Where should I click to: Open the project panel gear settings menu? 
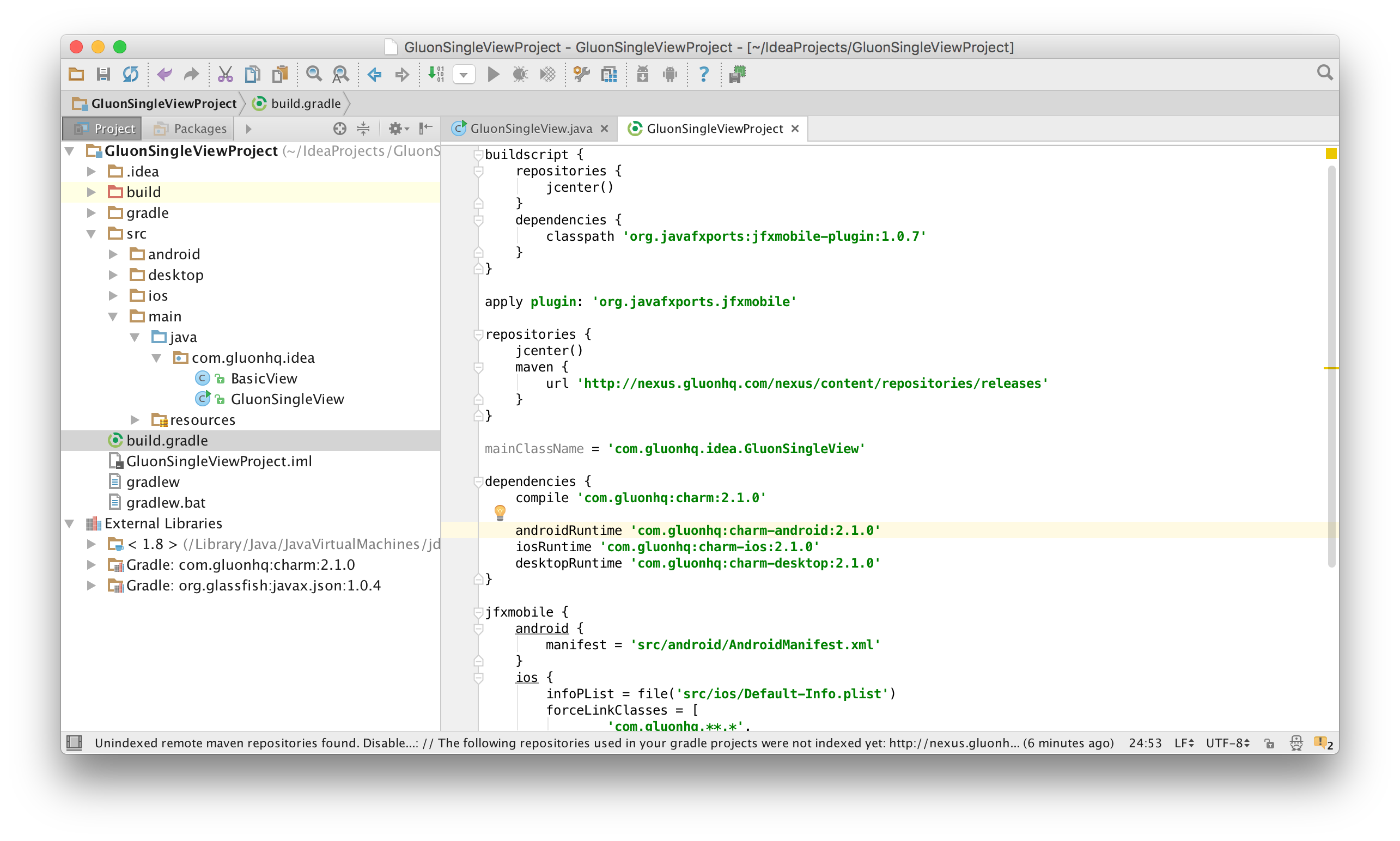tap(398, 129)
